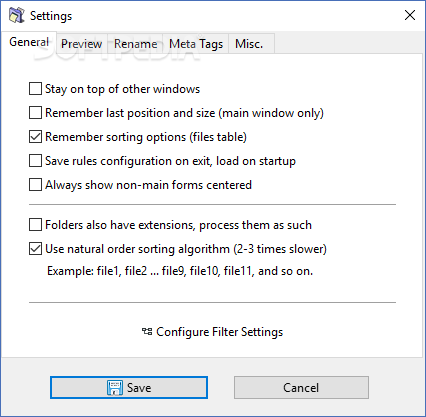Uncheck Remember sorting options (files table)
426x417 pixels.
(x=35, y=137)
